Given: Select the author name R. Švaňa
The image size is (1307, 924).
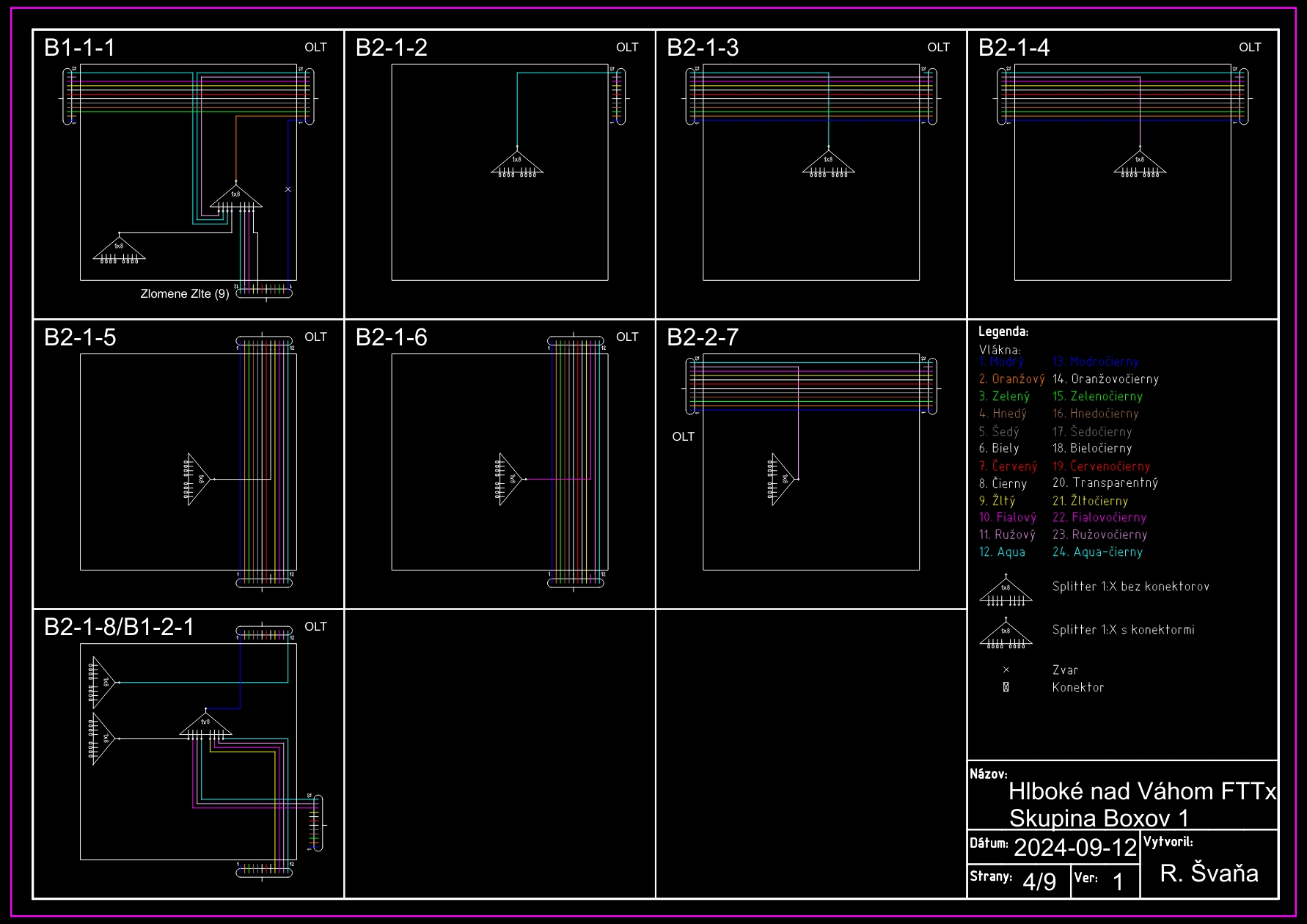Looking at the screenshot, I should coord(1209,873).
